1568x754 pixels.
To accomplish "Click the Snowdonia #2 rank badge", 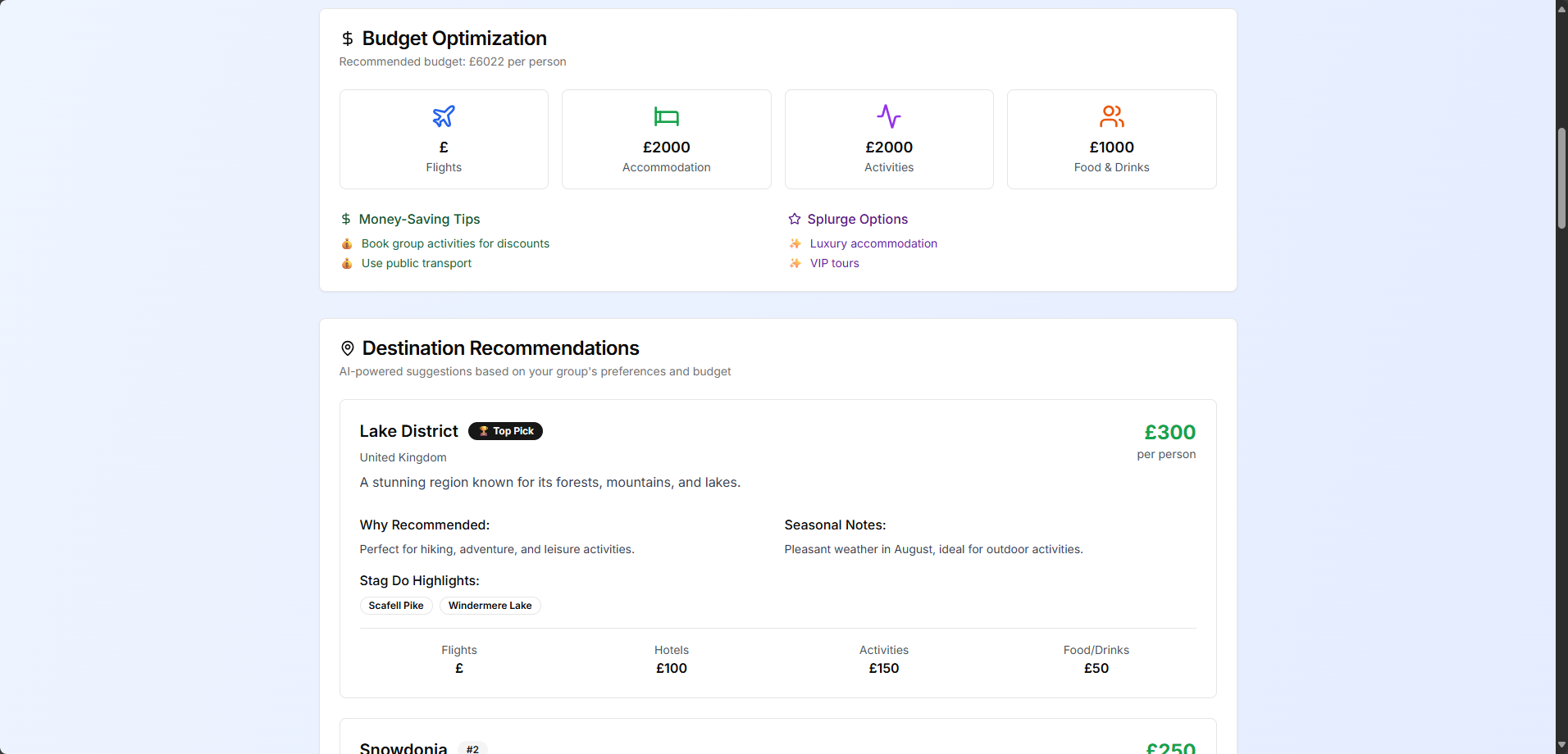I will 472,748.
